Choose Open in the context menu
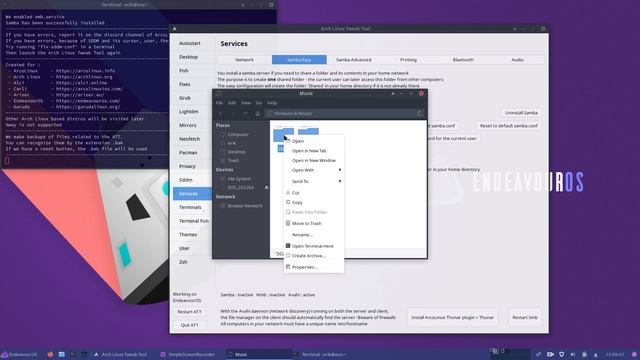Viewport: 640px width, 360px height. 313,141
